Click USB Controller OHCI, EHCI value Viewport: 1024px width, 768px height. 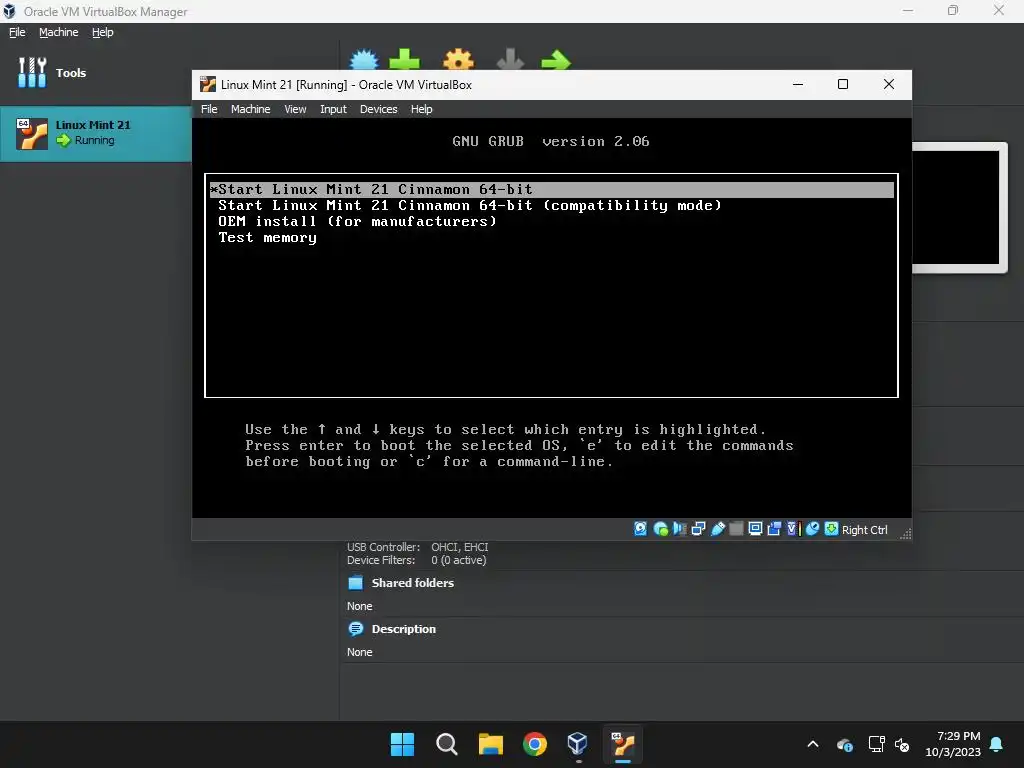click(x=459, y=547)
